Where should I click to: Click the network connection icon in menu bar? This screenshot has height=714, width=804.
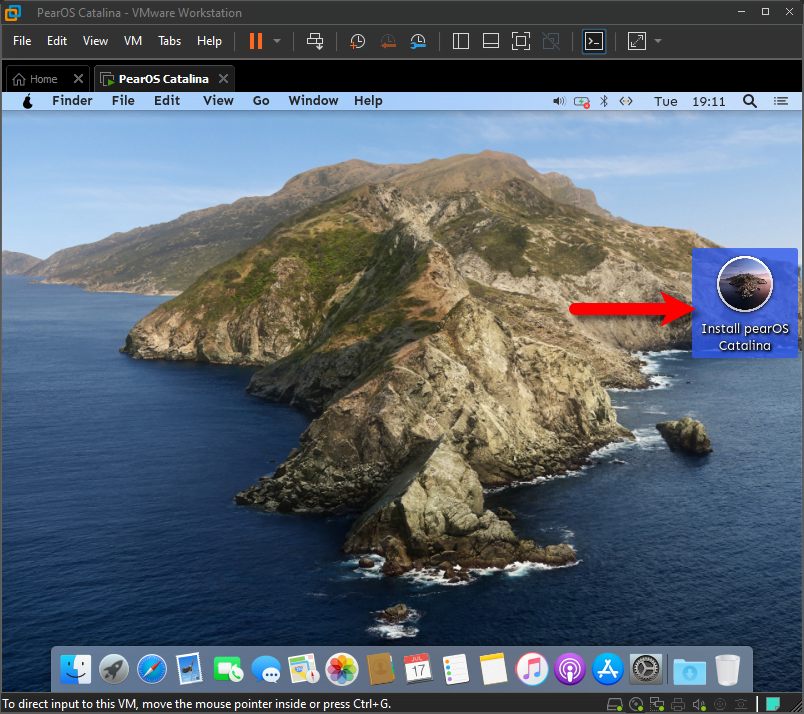pyautogui.click(x=626, y=101)
